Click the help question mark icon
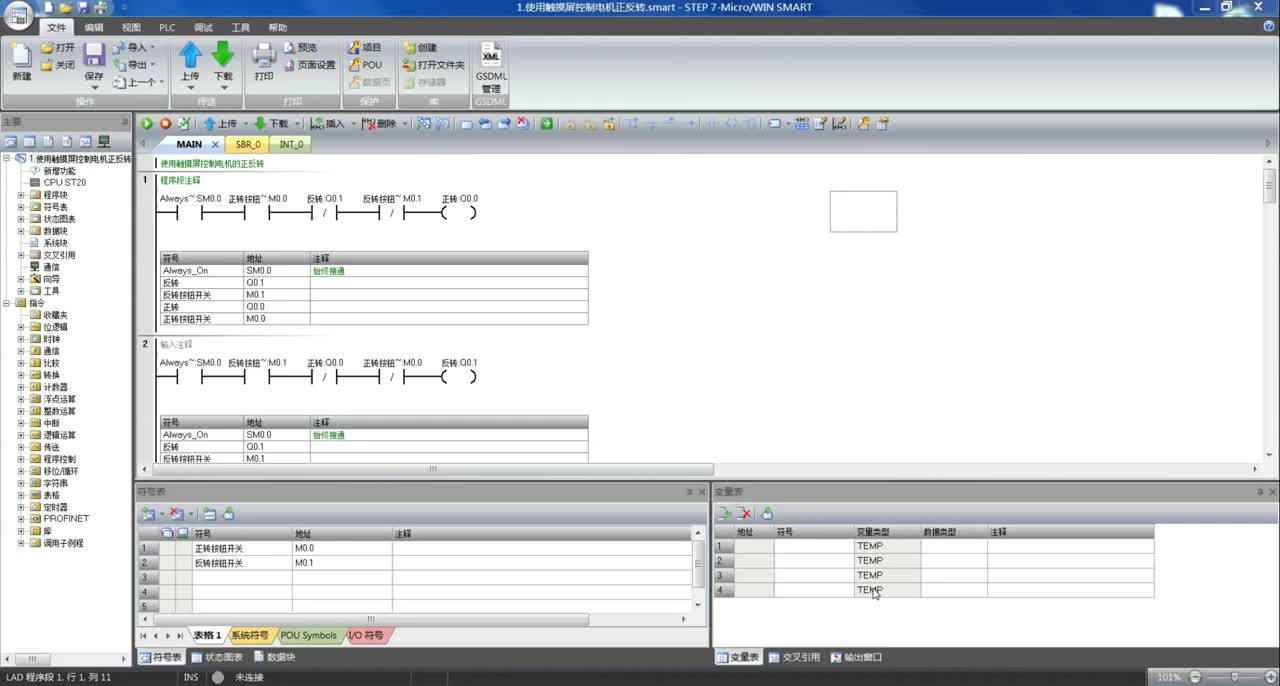This screenshot has width=1280, height=686. coord(1269,27)
